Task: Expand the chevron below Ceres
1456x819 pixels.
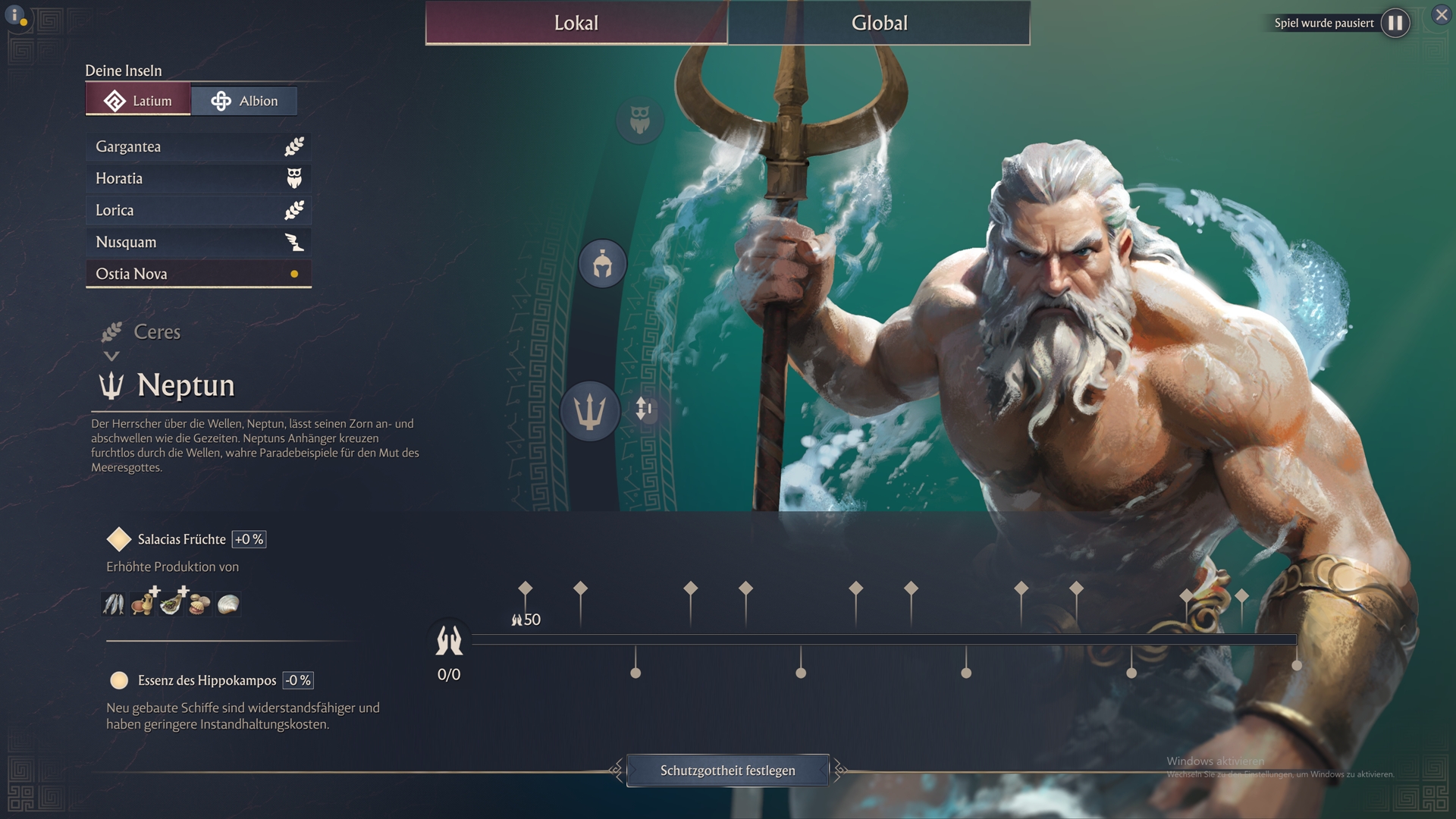Action: [111, 356]
